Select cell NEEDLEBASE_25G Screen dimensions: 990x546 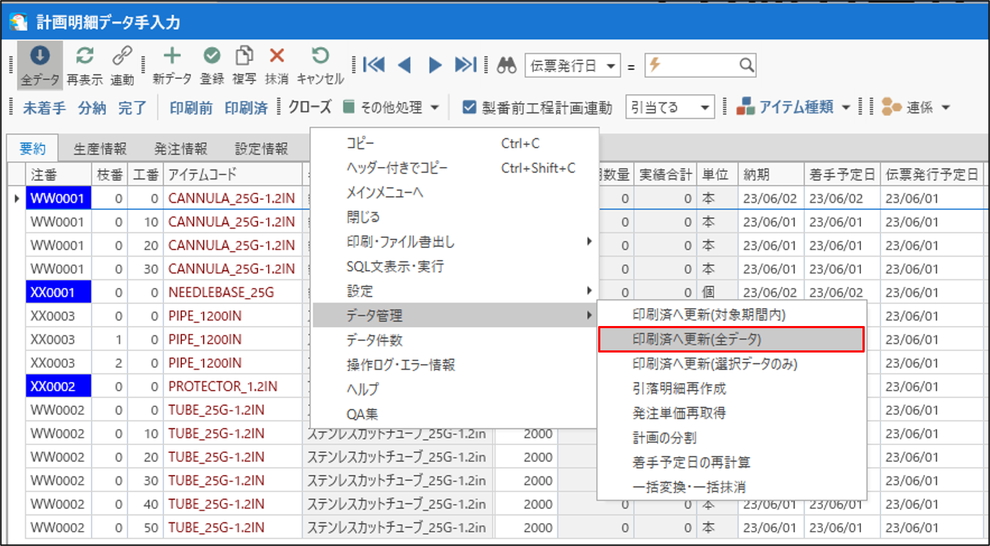pos(233,292)
